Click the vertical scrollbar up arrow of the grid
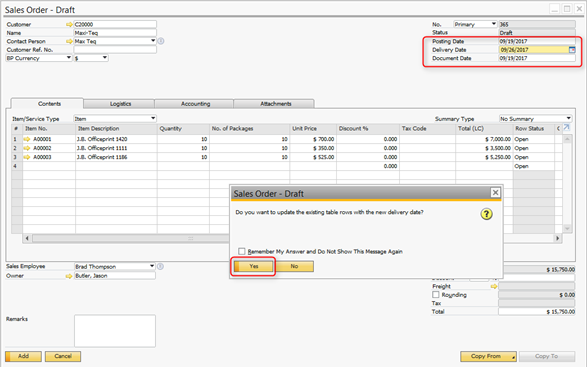Viewport: 587px width, 367px height. [x=567, y=139]
